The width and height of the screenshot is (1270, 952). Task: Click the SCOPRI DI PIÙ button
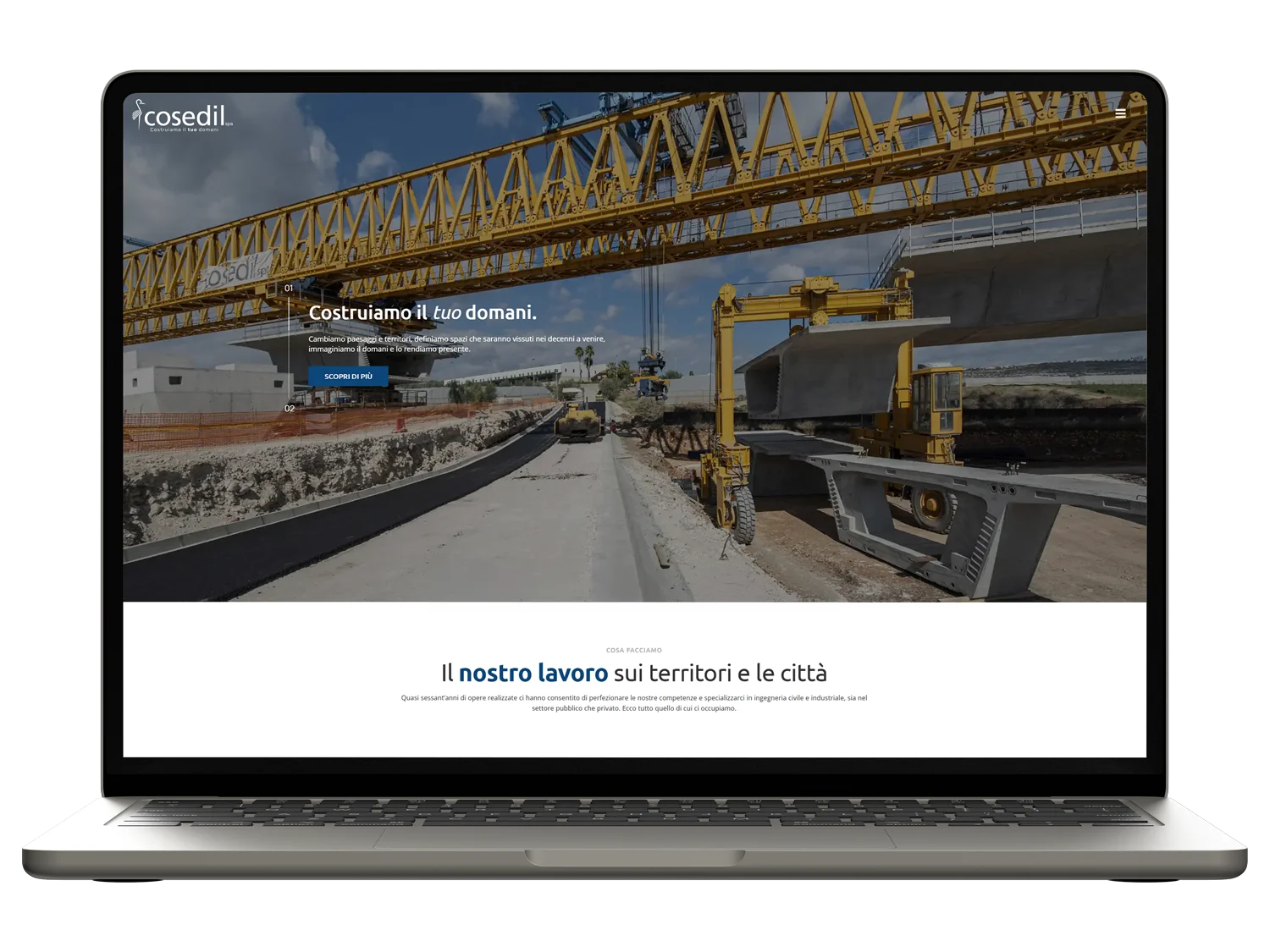click(348, 377)
